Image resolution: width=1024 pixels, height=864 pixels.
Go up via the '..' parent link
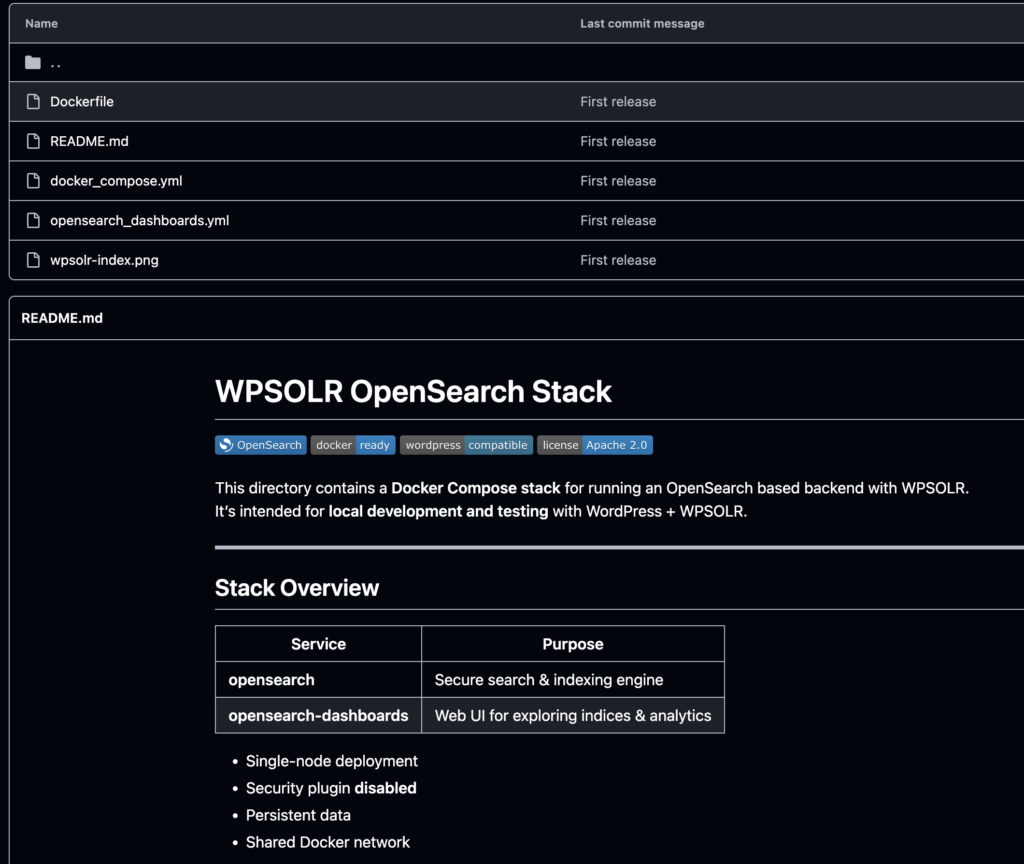(56, 63)
